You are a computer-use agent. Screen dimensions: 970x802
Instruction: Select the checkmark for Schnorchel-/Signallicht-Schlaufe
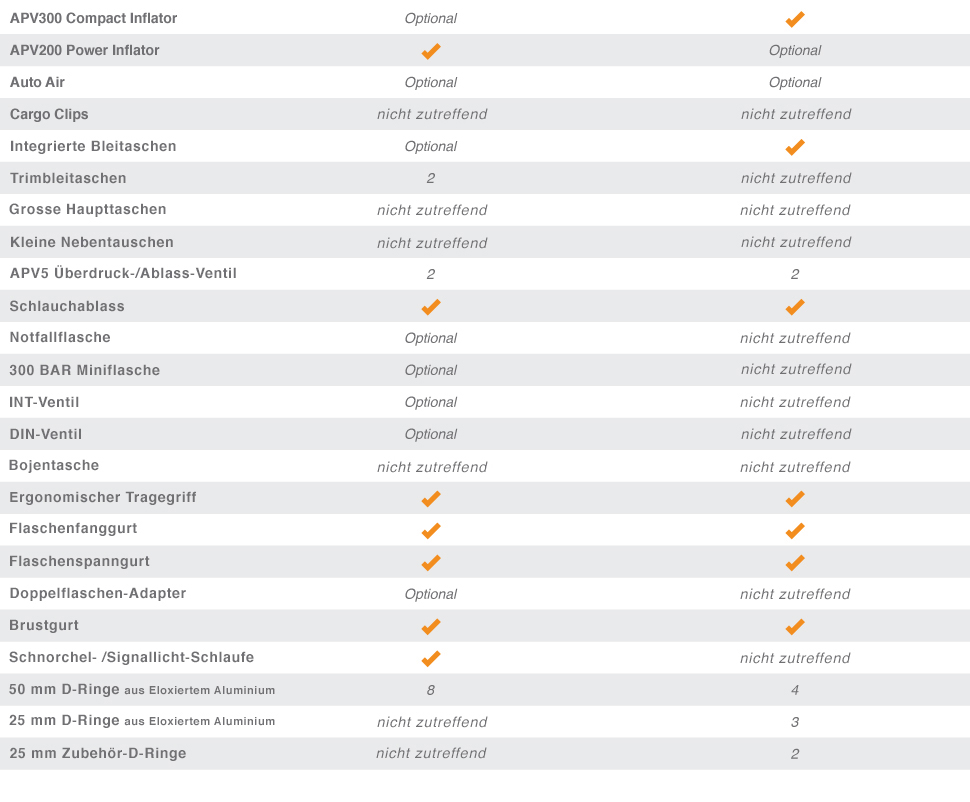pos(431,659)
